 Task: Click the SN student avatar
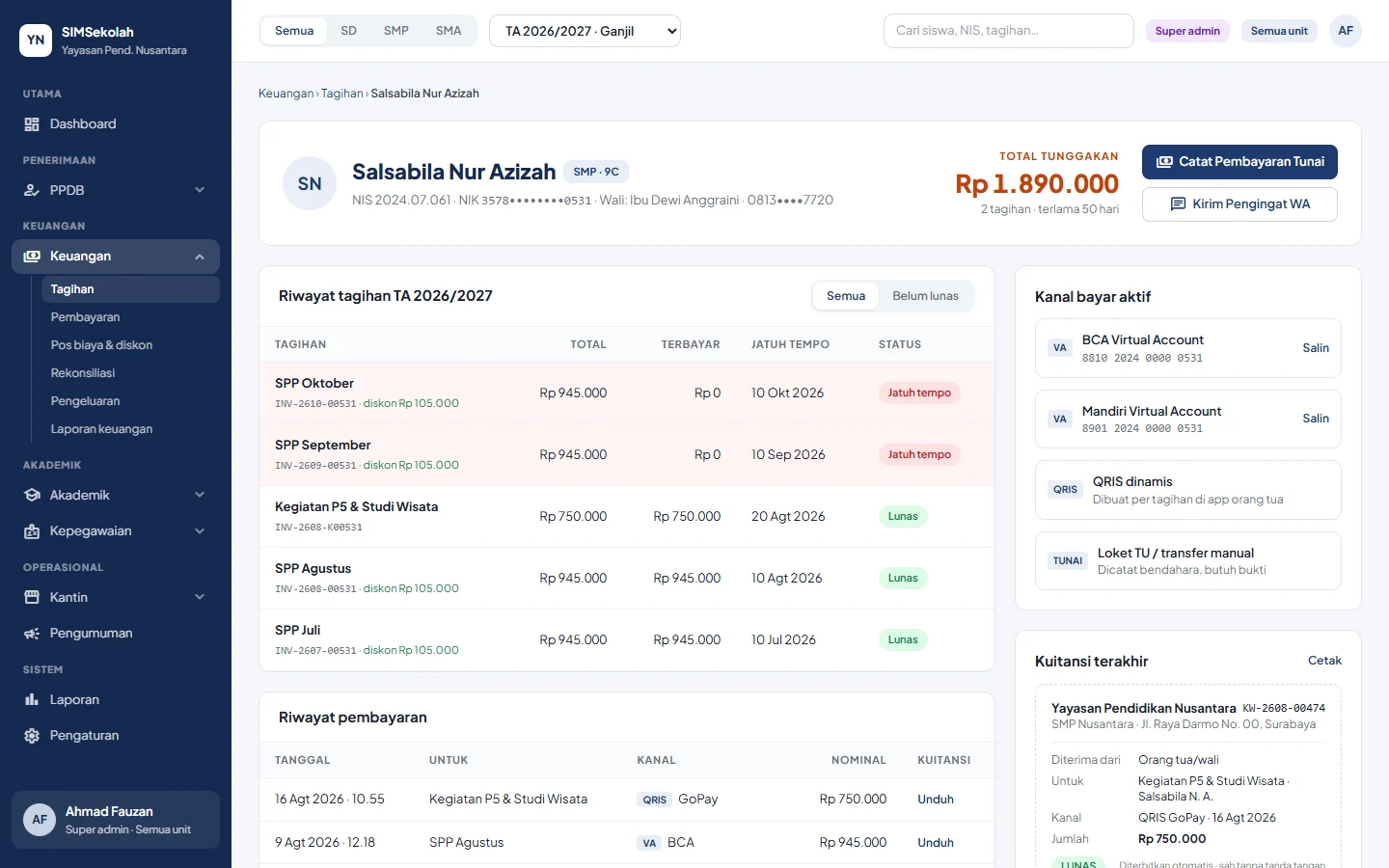pyautogui.click(x=310, y=183)
